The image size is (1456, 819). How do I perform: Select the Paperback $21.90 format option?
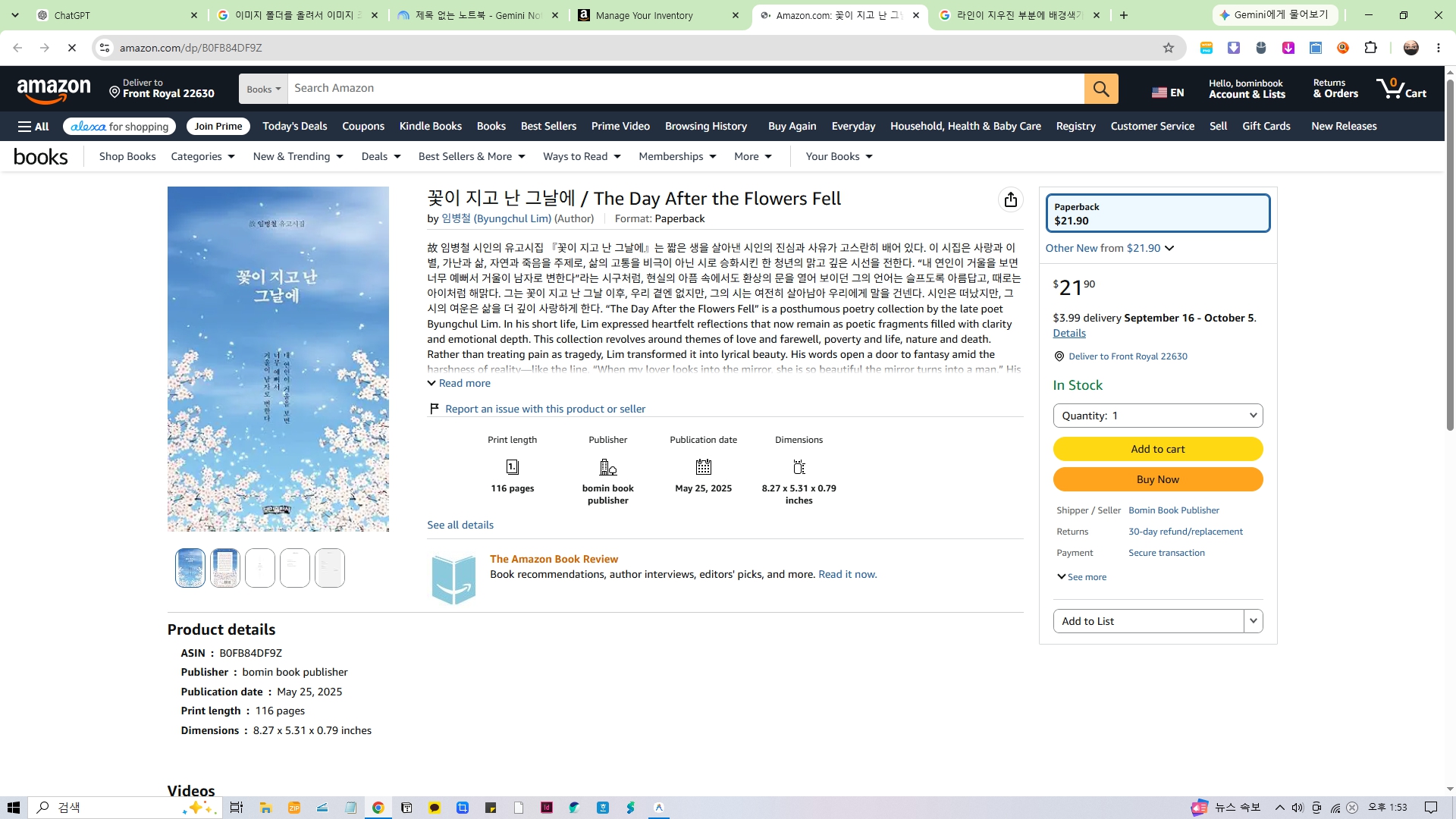pos(1157,213)
